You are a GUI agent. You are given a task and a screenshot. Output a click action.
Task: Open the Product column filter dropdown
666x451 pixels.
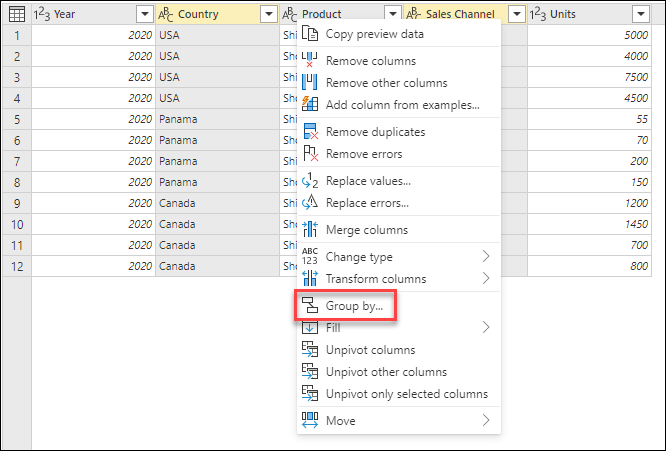(392, 14)
